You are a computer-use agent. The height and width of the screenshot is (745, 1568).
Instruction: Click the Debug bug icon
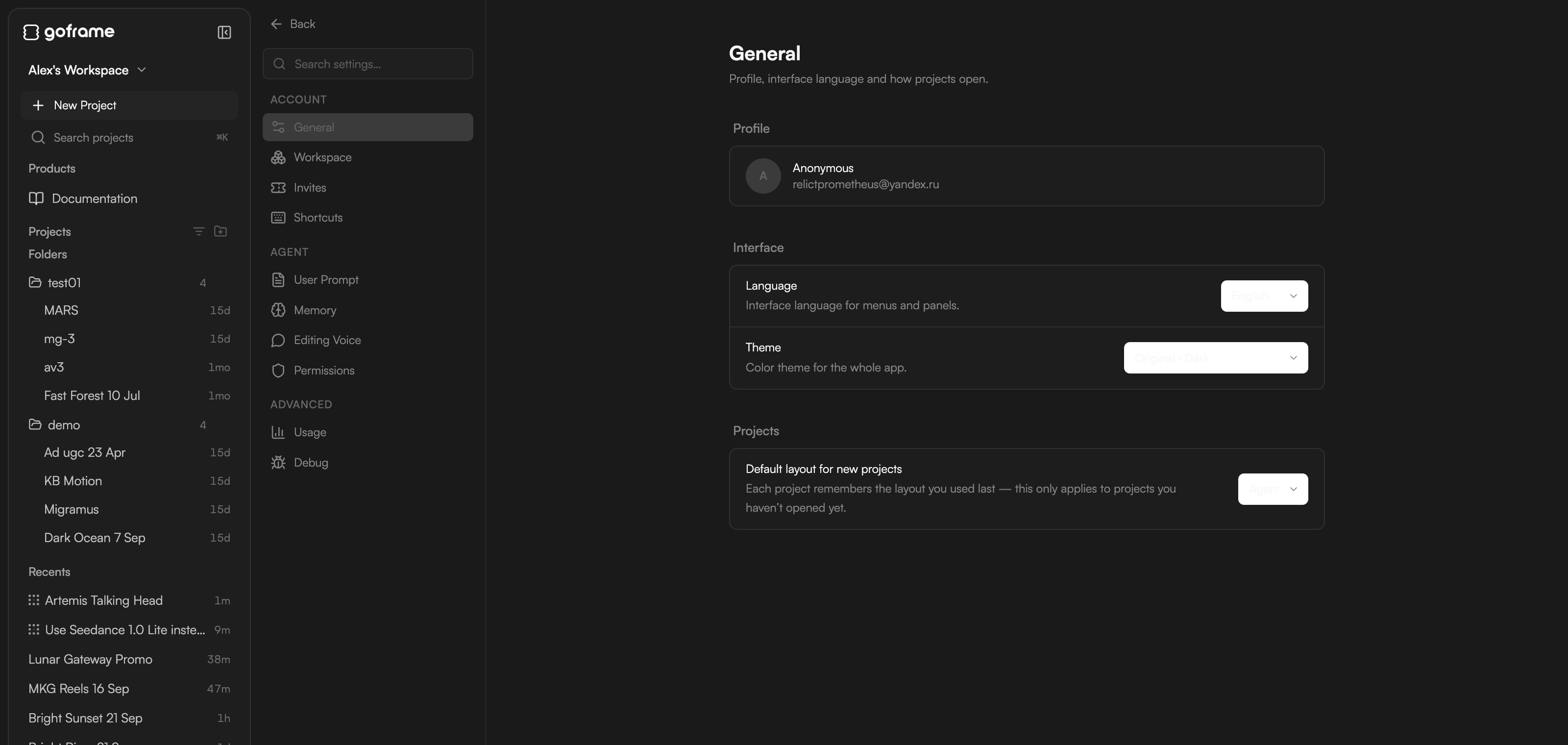pyautogui.click(x=278, y=463)
